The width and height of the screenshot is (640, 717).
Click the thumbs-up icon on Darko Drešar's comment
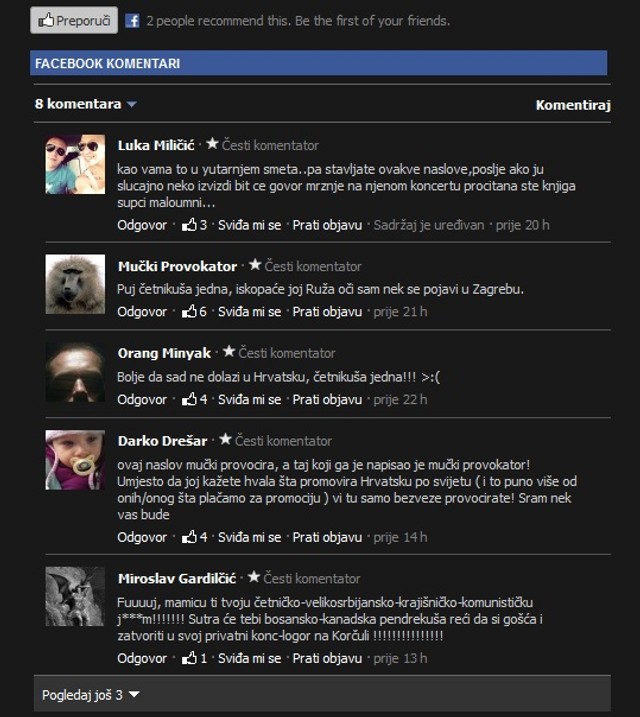point(189,536)
